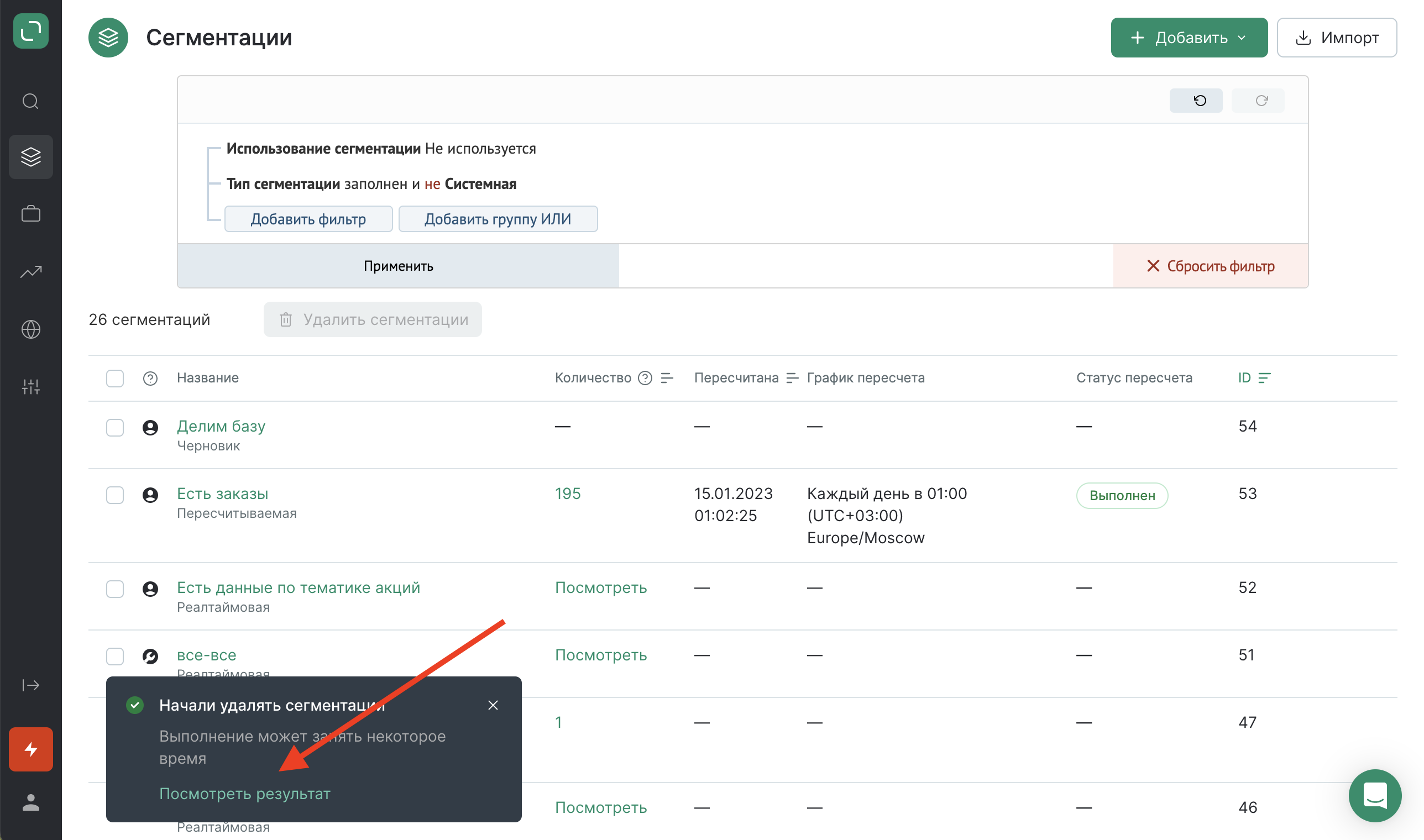Click the Название column header

208,377
